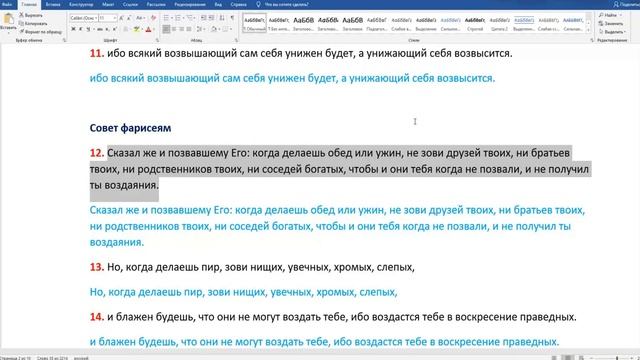Click the Tell me lightbulb search box
The height and width of the screenshot is (360, 640).
(x=283, y=4)
